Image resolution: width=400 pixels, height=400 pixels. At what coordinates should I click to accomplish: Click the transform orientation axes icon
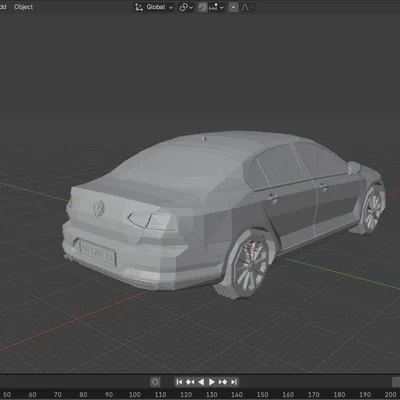139,7
